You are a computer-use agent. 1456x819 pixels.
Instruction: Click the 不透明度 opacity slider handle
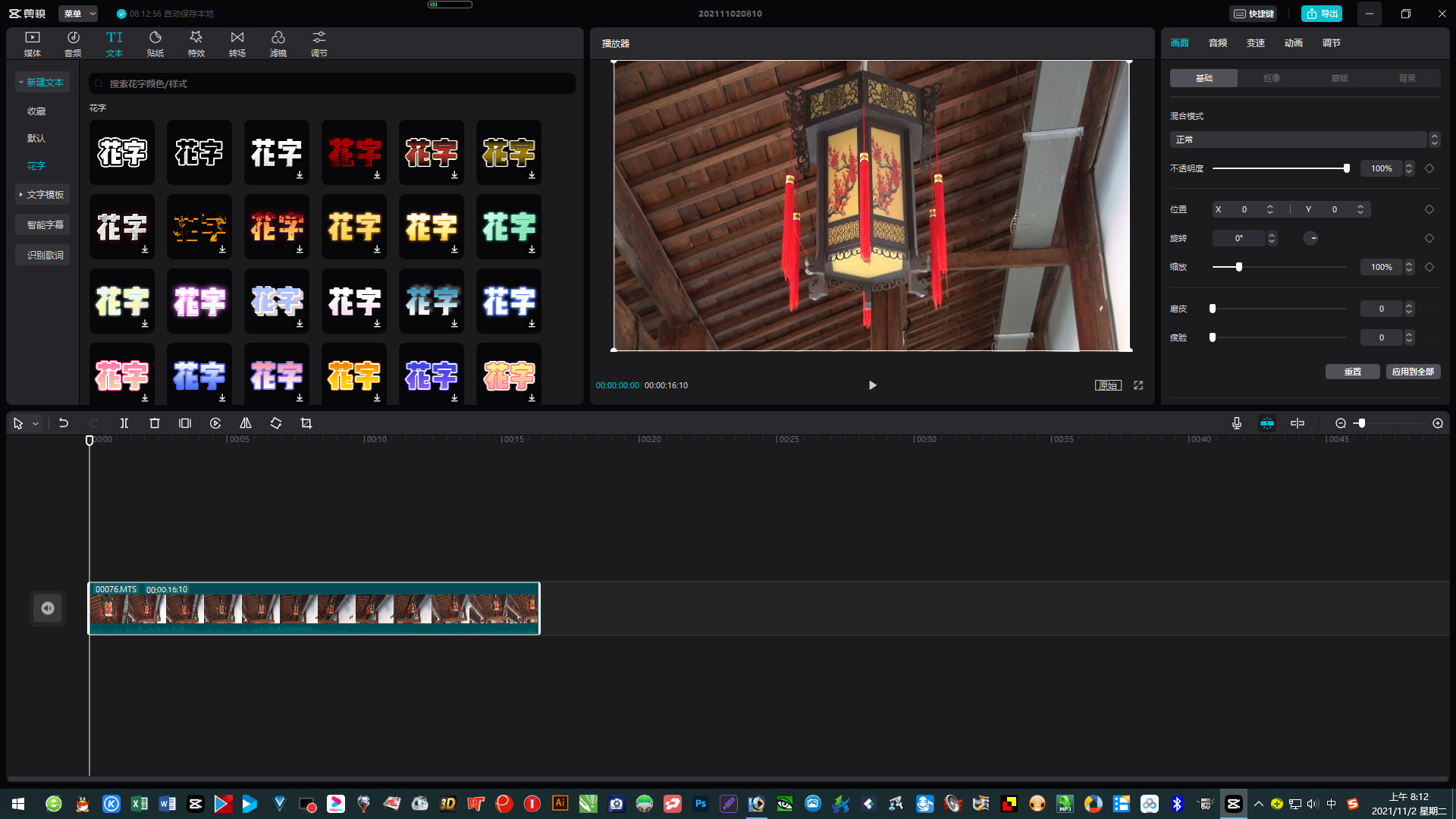point(1347,168)
